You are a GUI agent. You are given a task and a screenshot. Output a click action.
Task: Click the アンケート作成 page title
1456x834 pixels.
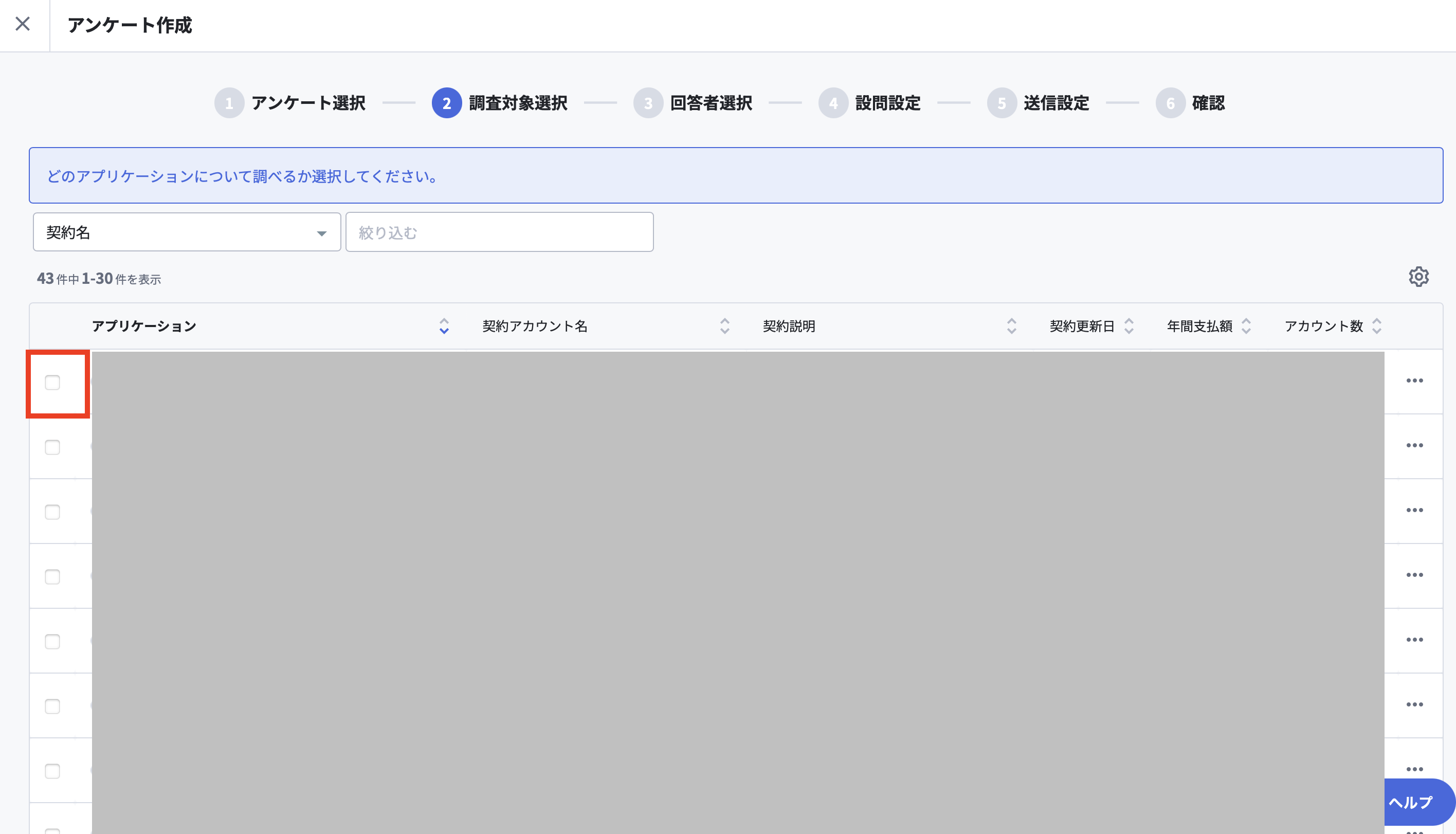pos(130,25)
